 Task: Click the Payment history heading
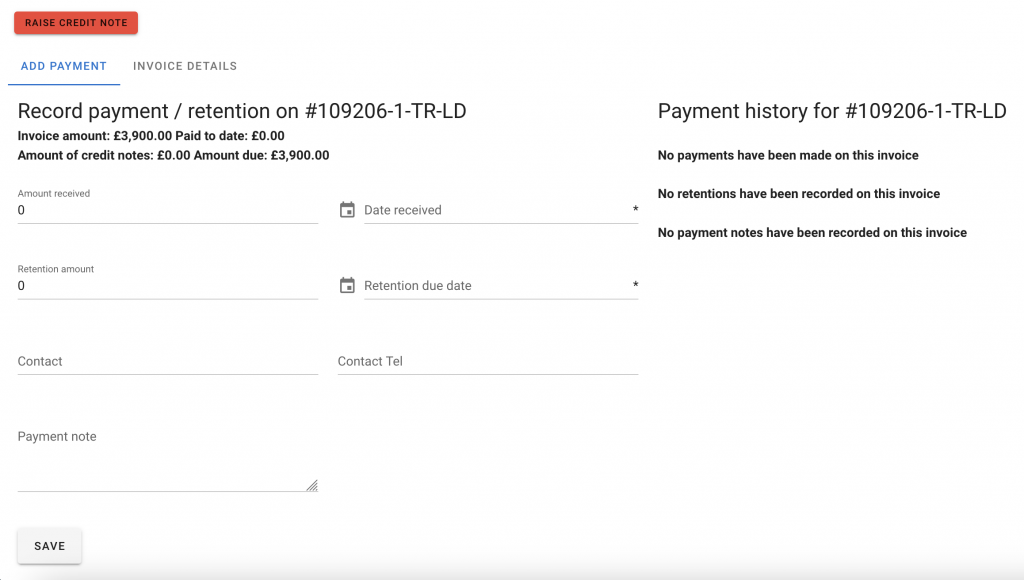831,111
